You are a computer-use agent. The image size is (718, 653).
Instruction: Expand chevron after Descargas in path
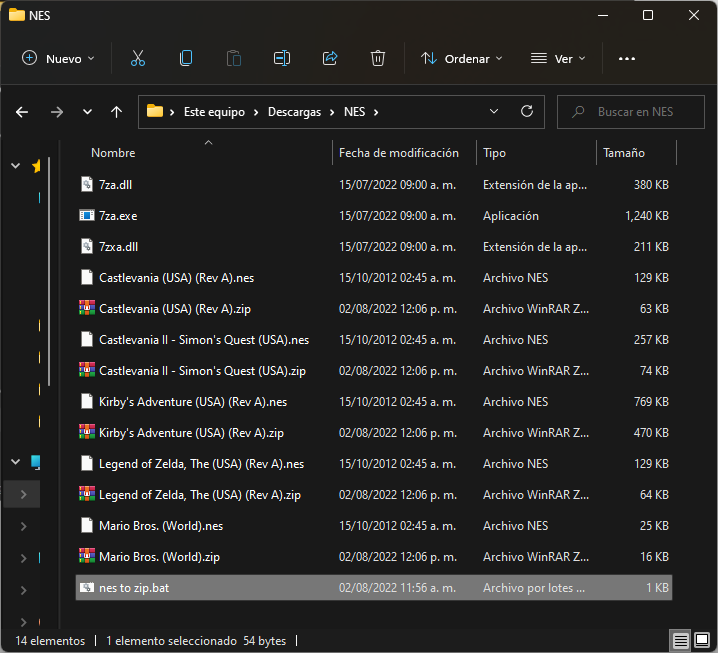(x=332, y=112)
